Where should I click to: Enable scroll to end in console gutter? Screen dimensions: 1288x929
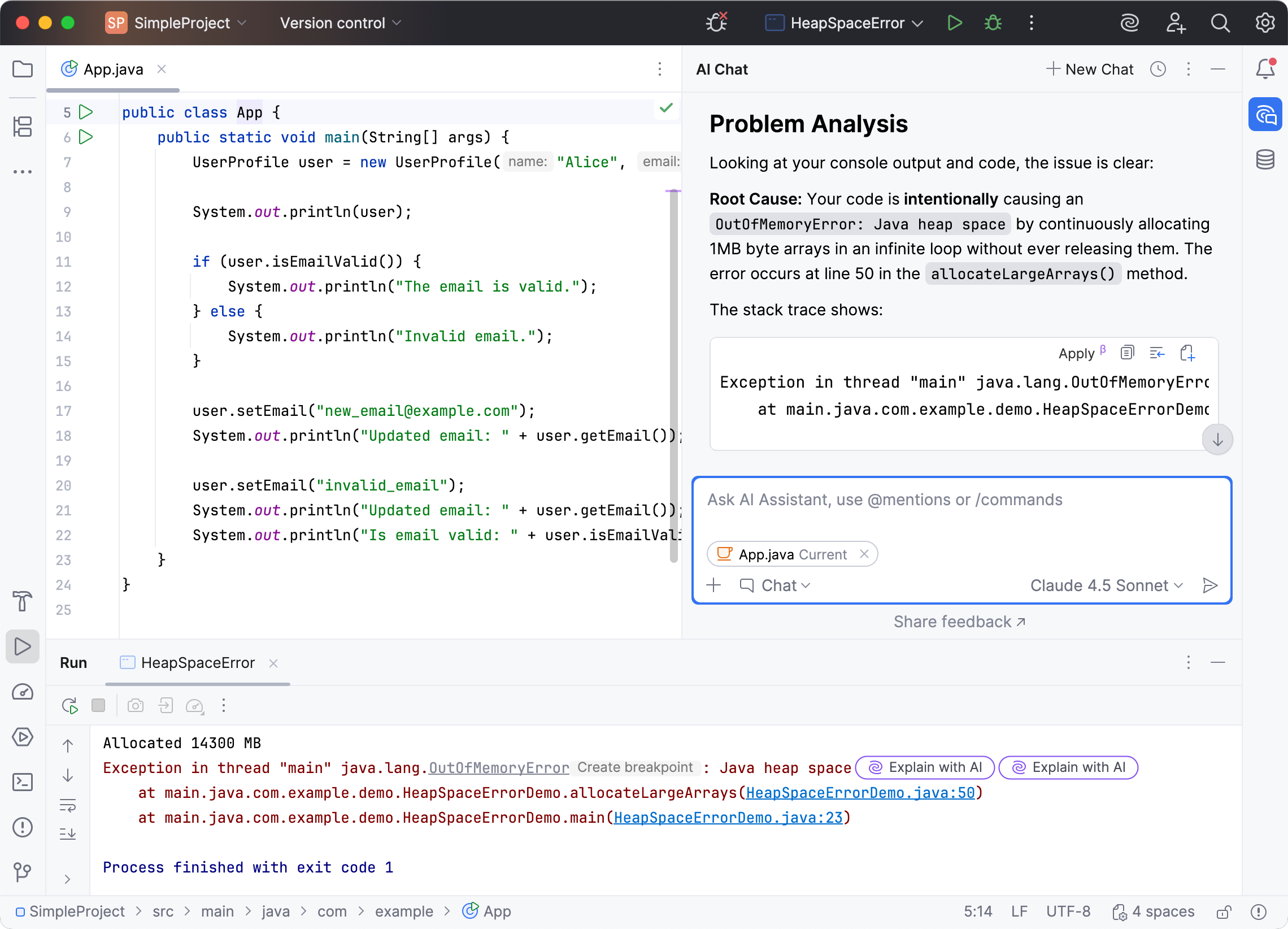point(68,834)
